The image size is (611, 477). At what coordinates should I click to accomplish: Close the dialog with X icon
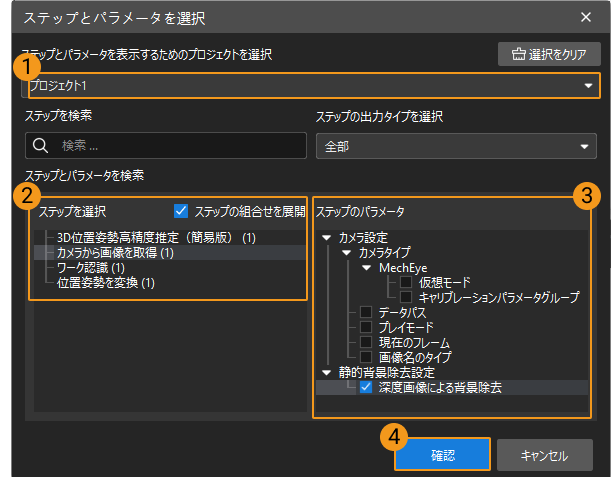(586, 16)
